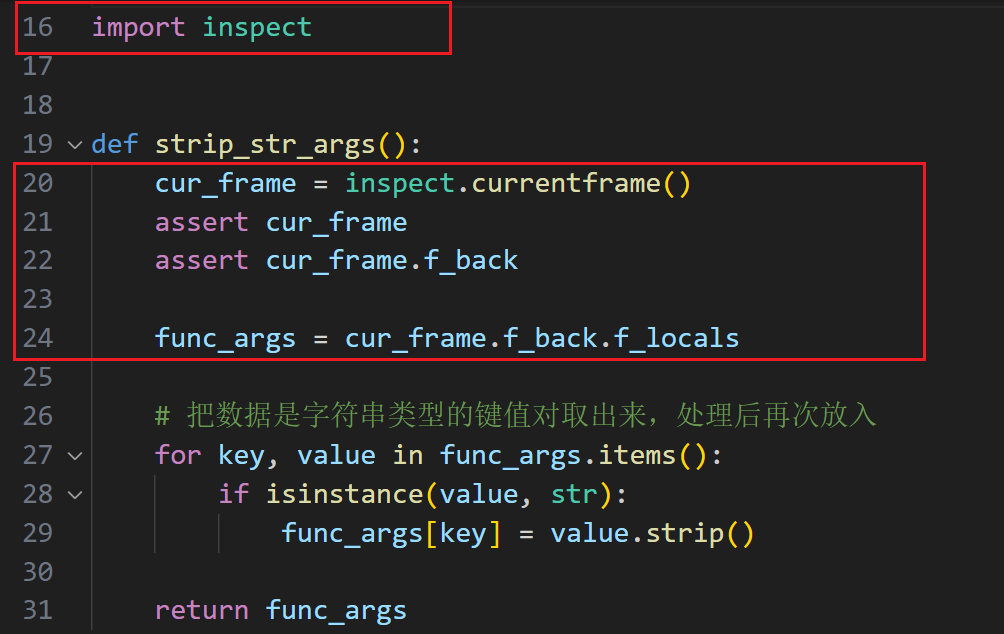Collapse the strip_str_args function fold chevron

click(x=75, y=145)
